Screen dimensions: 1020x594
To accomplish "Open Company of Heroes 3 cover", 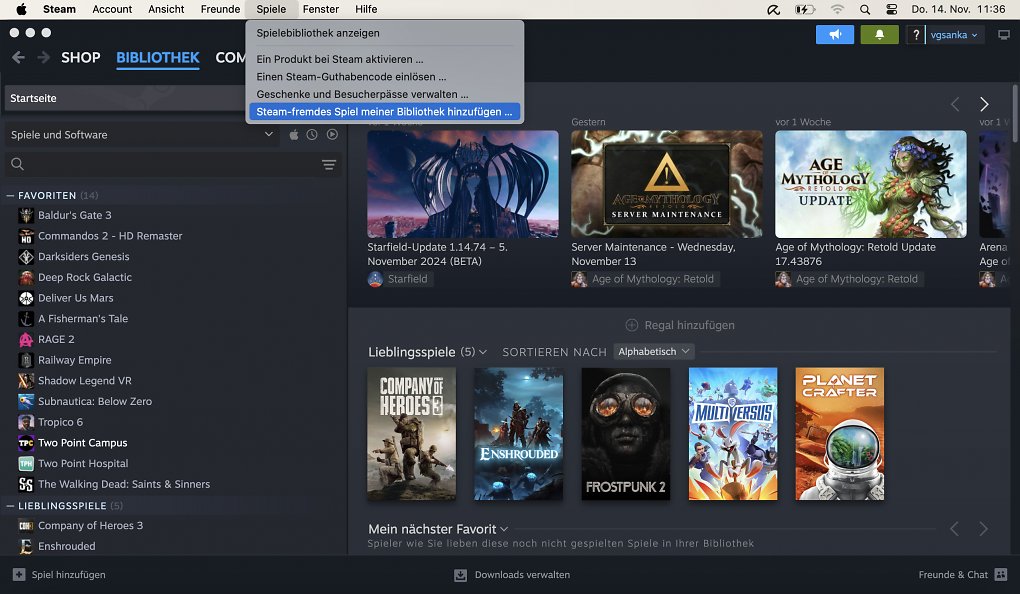I will (x=412, y=434).
